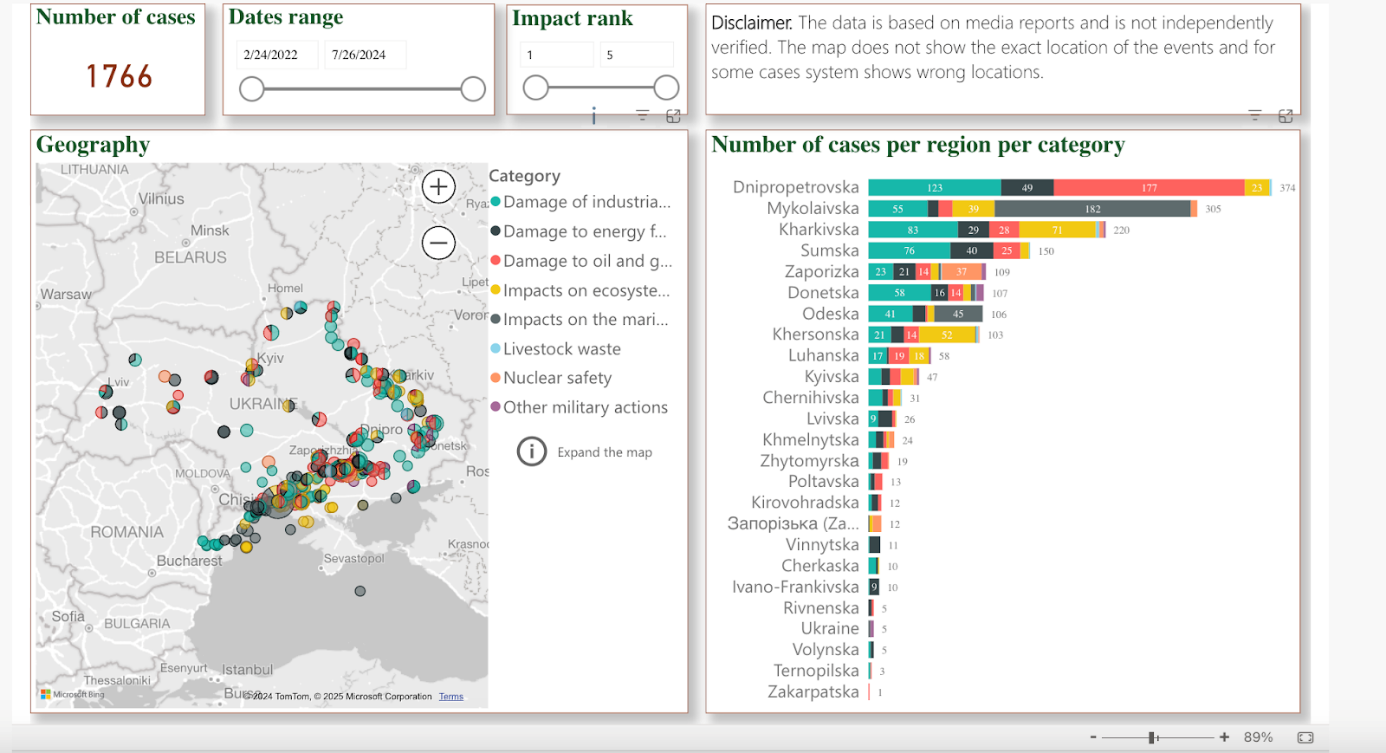Open focus mode icon under the Disclaimer box

tap(1286, 116)
